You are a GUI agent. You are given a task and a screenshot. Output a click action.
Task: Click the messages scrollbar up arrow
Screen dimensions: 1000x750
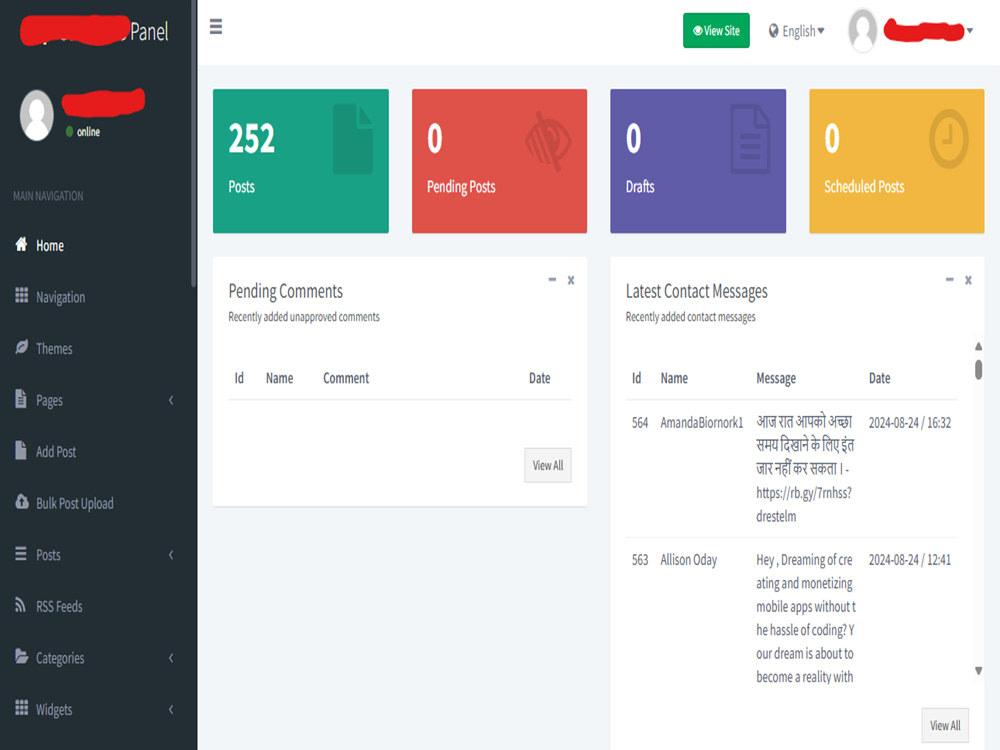(978, 346)
